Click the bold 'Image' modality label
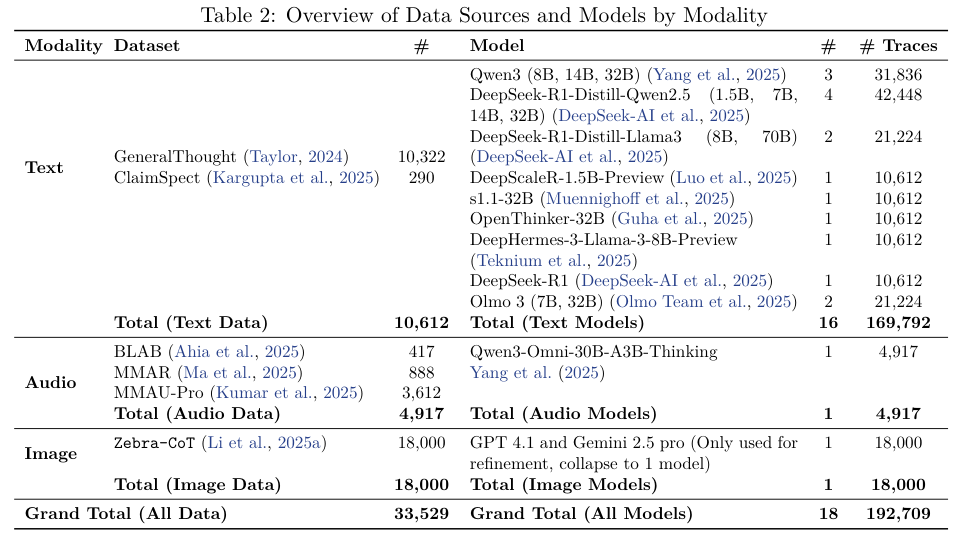954x534 pixels. (50, 454)
